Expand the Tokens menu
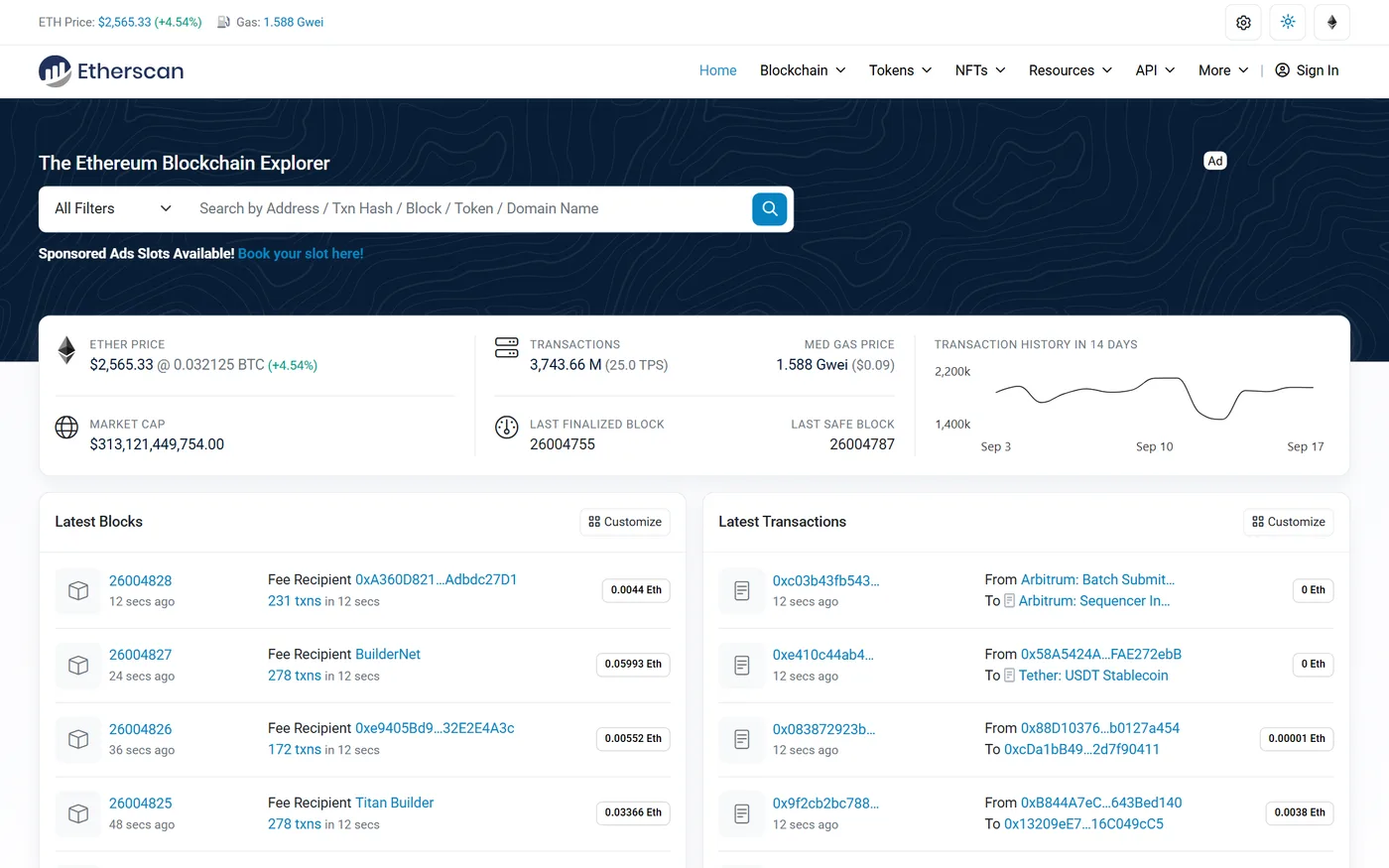1389x868 pixels. click(x=900, y=70)
